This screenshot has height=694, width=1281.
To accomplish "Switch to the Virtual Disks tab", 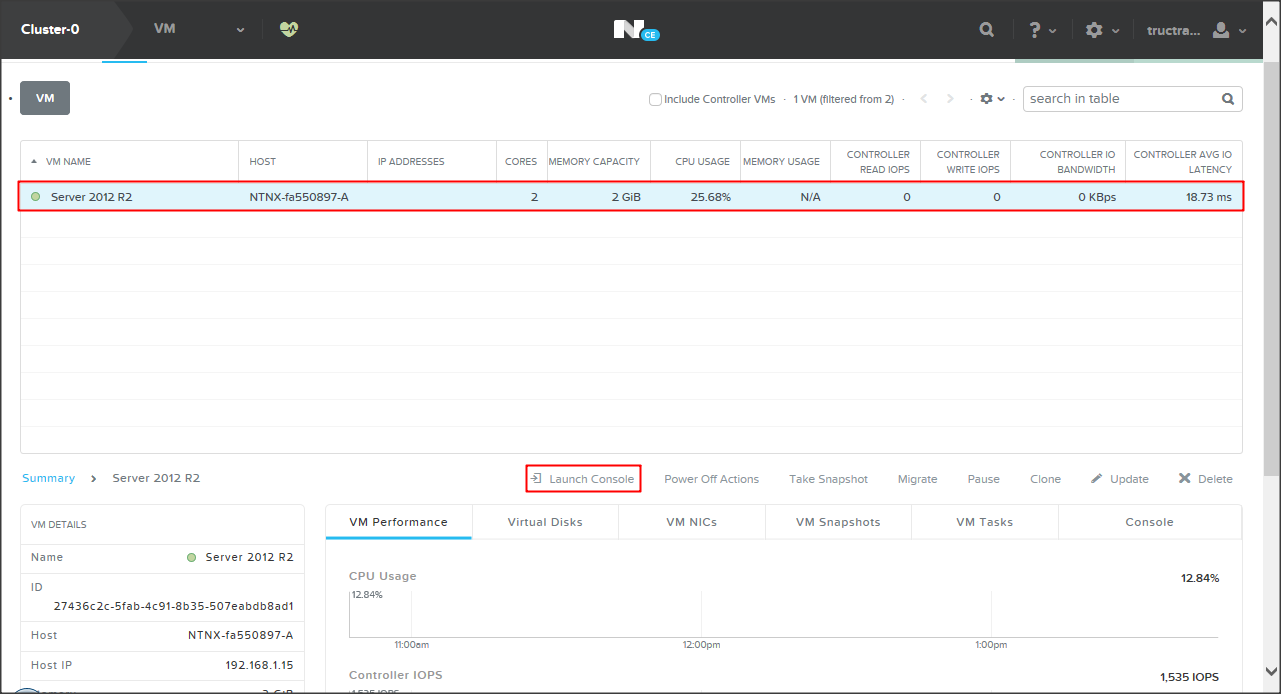I will point(545,522).
